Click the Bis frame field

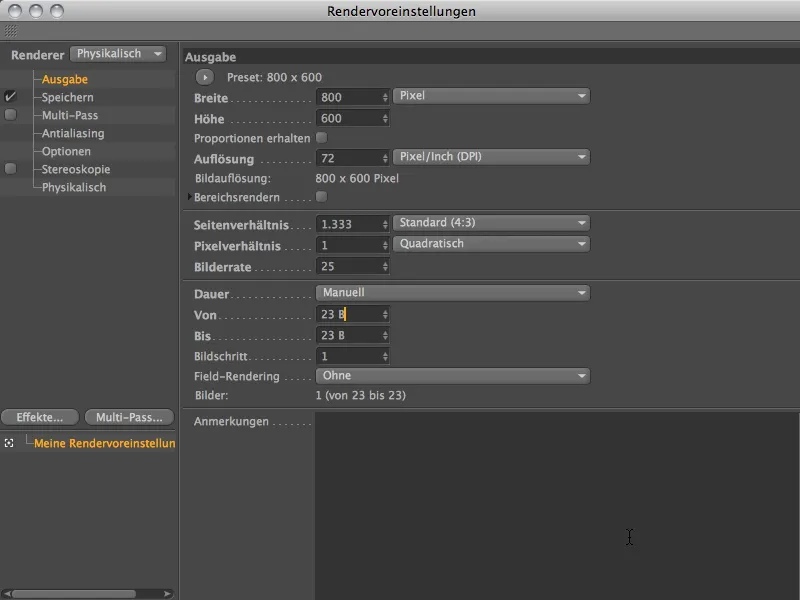point(348,336)
